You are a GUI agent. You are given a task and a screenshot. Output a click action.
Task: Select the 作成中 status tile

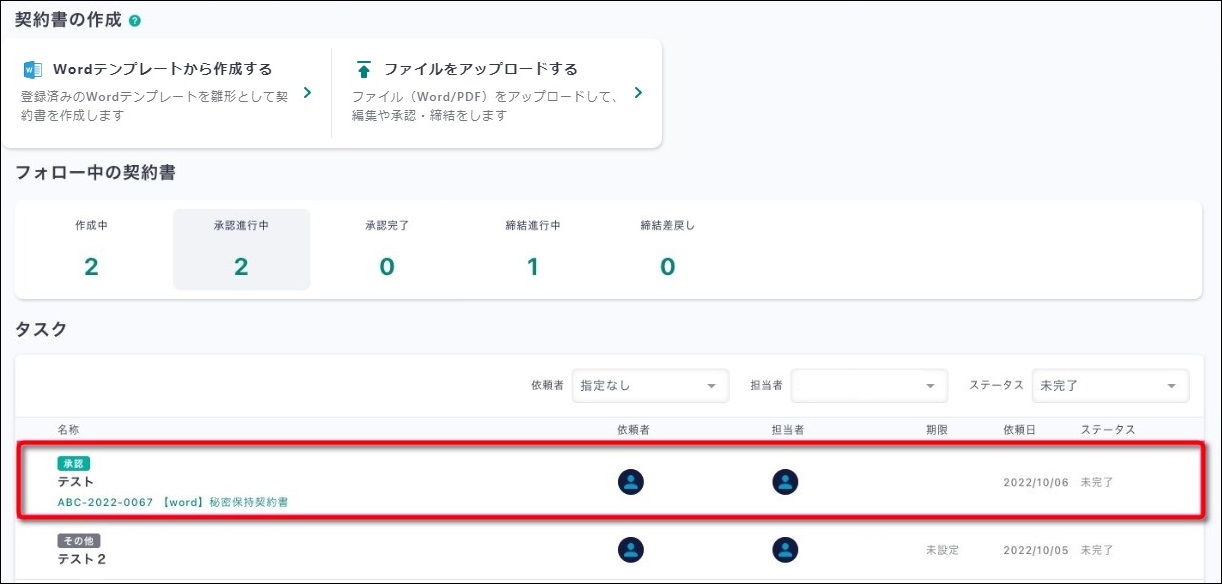click(x=91, y=250)
